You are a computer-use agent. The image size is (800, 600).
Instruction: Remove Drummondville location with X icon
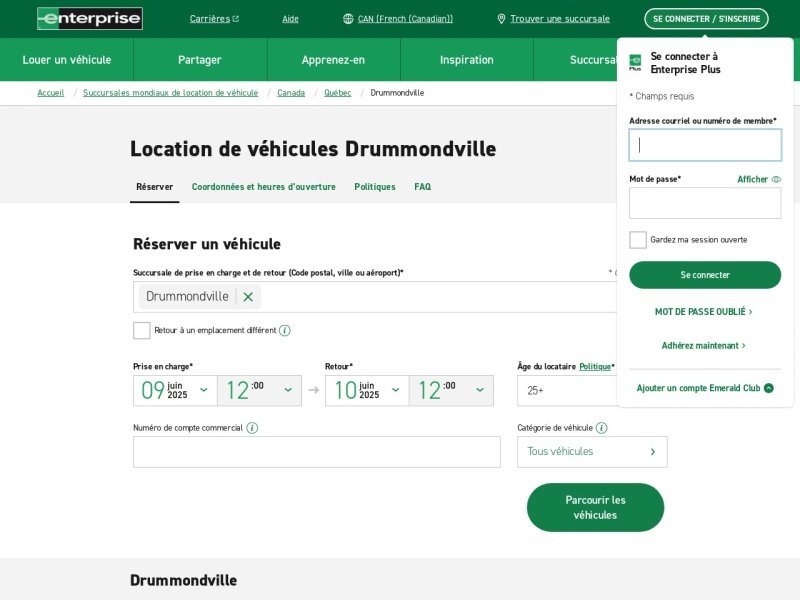pyautogui.click(x=248, y=297)
